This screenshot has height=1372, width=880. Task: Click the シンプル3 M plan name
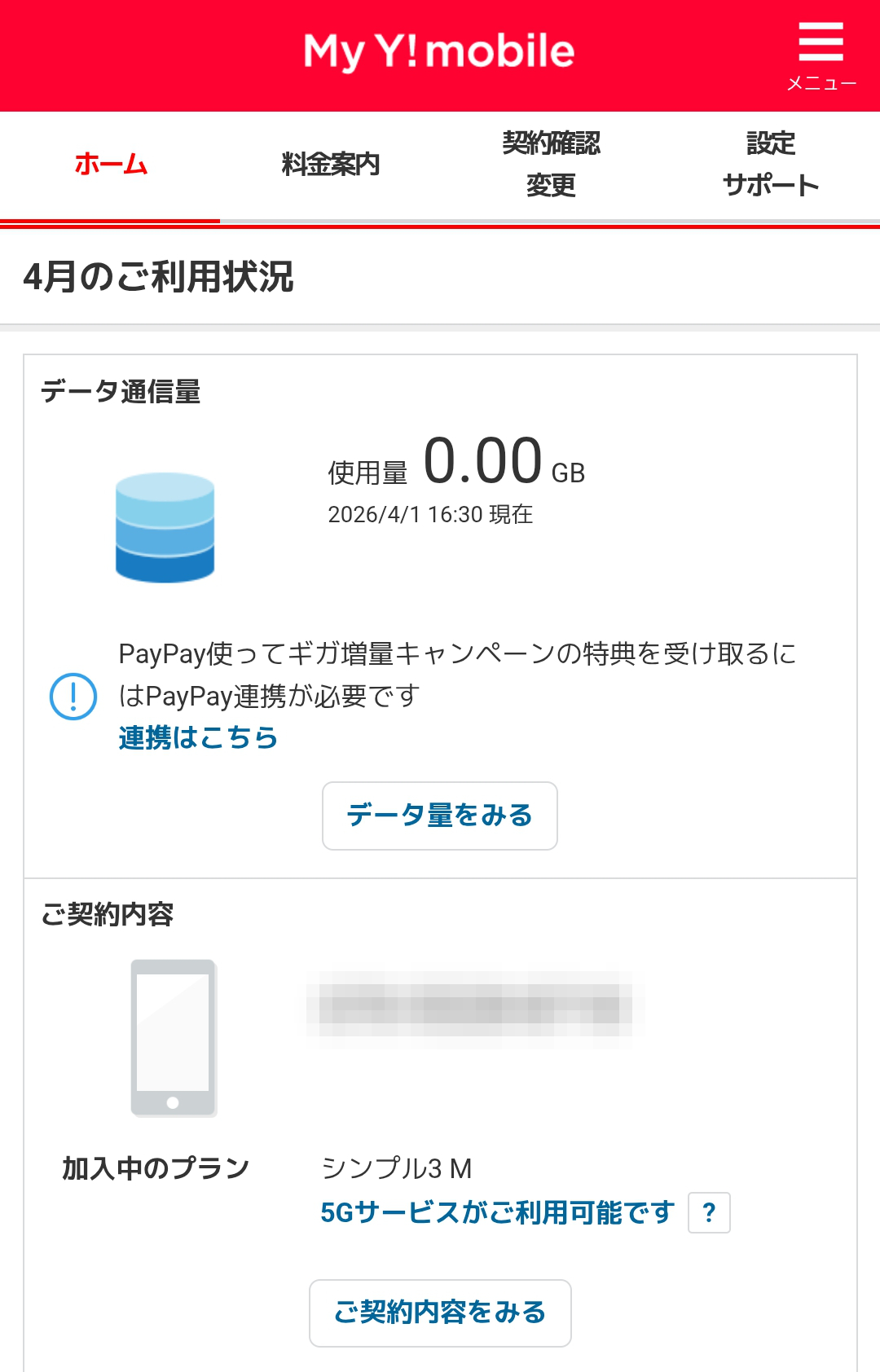click(397, 1168)
